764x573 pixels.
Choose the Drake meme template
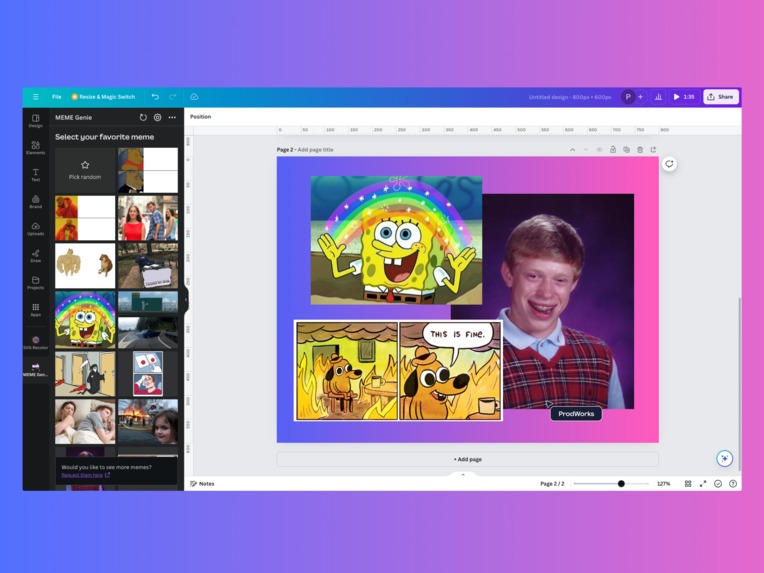pyautogui.click(x=85, y=218)
